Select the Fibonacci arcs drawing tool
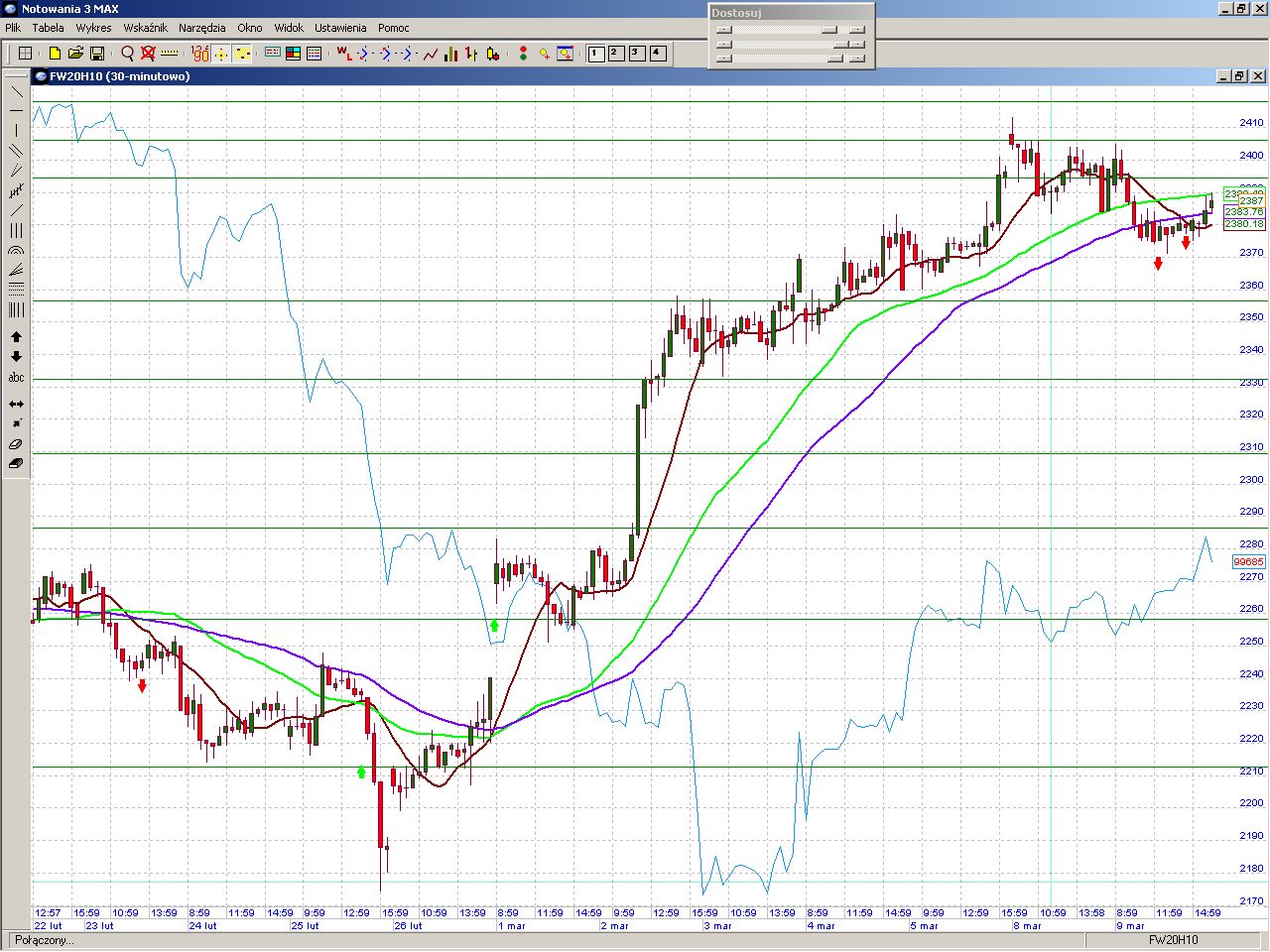The image size is (1270, 952). (17, 251)
